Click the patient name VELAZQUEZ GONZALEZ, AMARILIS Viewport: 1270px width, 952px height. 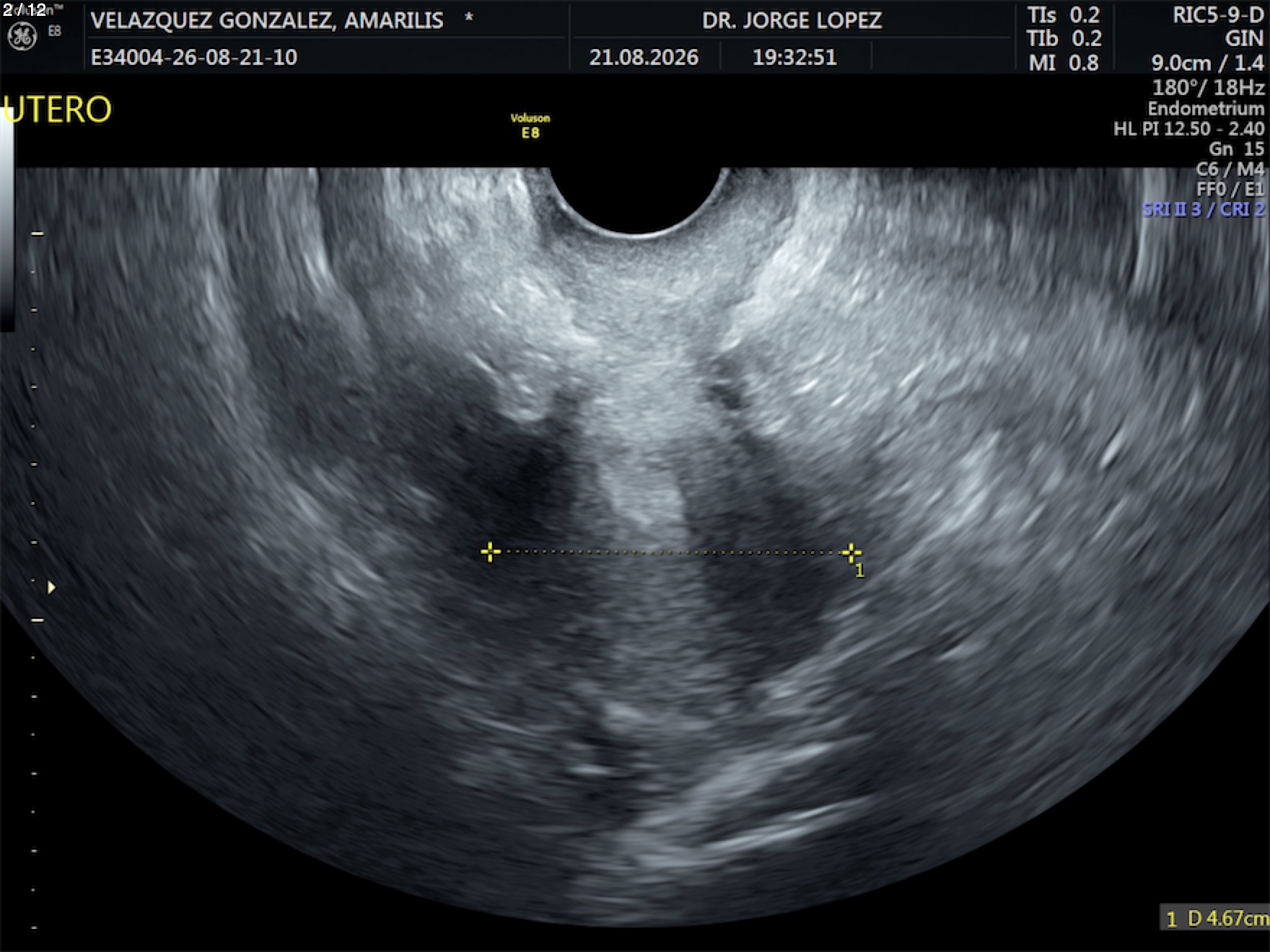tap(267, 20)
